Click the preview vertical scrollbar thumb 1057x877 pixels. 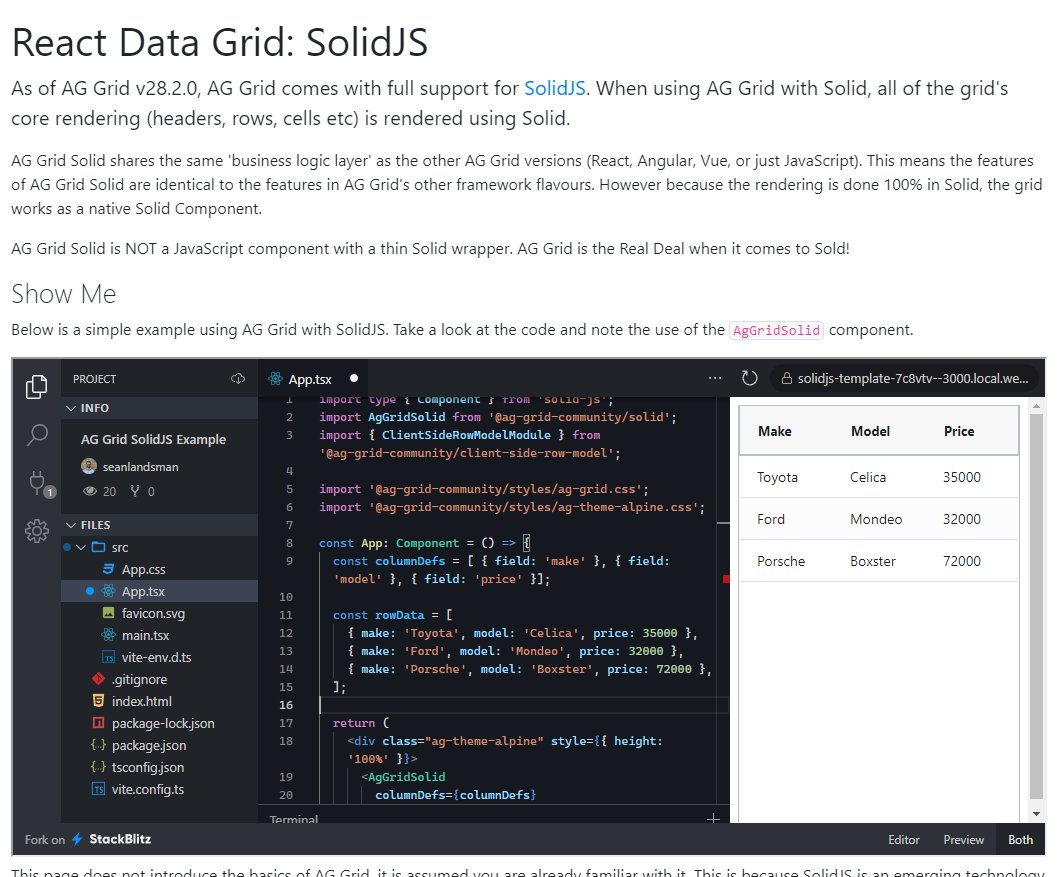click(x=1036, y=605)
